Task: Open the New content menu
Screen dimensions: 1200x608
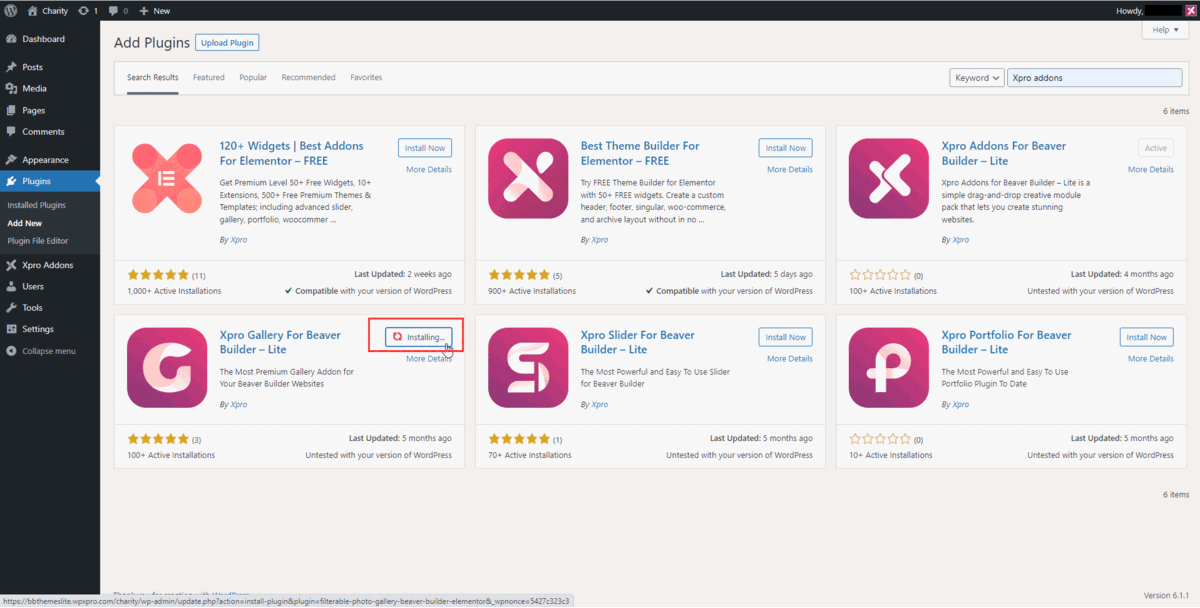Action: click(x=154, y=10)
